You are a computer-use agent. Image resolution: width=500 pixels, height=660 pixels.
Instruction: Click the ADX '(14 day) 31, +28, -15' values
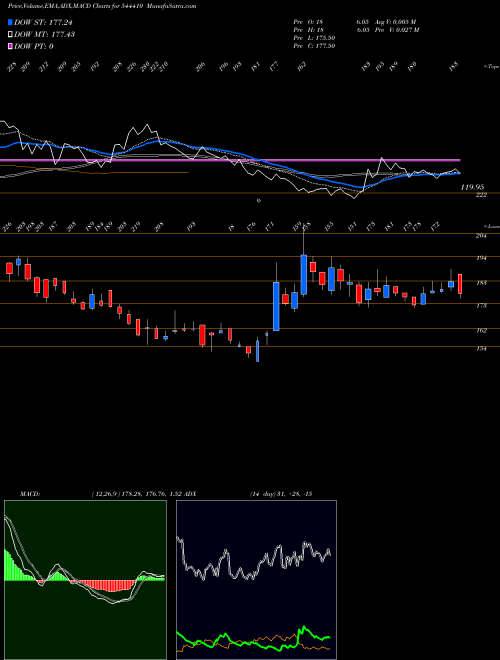pyautogui.click(x=280, y=493)
